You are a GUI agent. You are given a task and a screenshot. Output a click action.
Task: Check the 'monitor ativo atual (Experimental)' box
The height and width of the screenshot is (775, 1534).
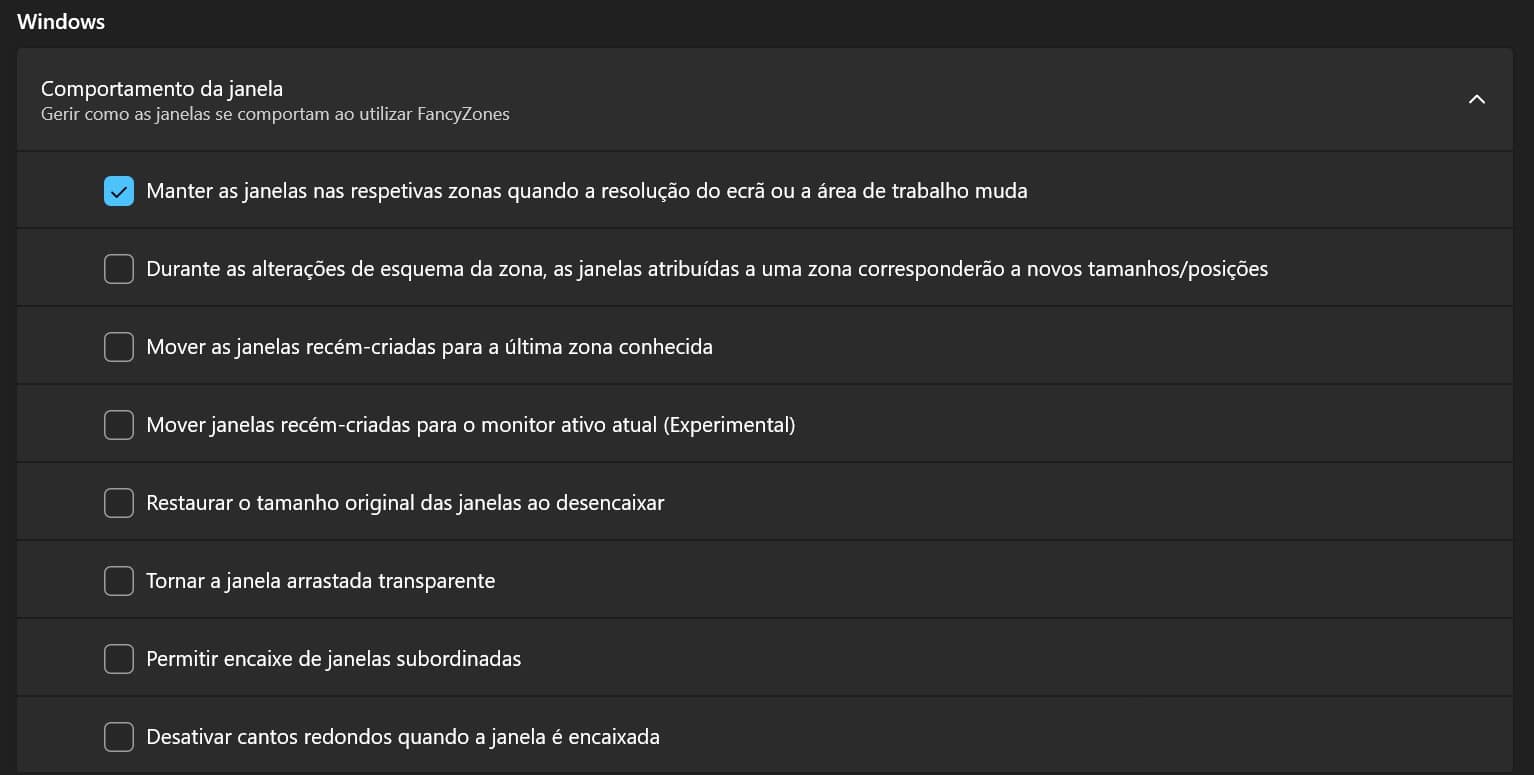click(x=119, y=425)
